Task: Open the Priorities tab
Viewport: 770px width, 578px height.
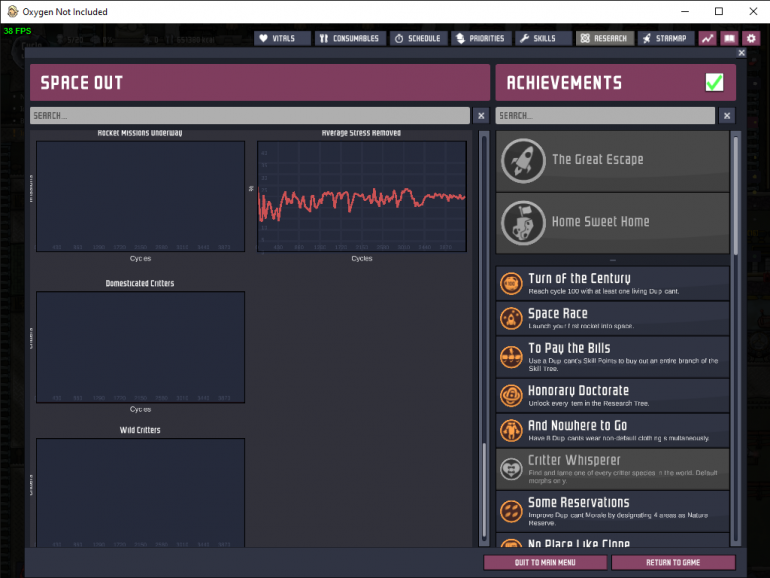Action: coord(481,38)
